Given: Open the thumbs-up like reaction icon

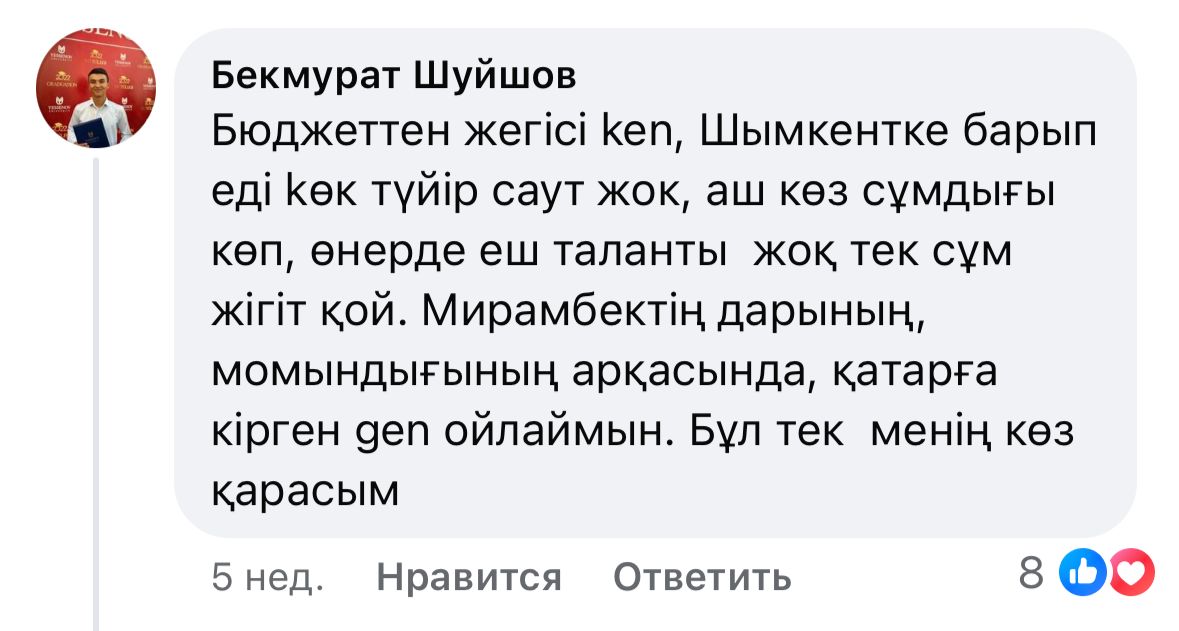Looking at the screenshot, I should (1082, 573).
